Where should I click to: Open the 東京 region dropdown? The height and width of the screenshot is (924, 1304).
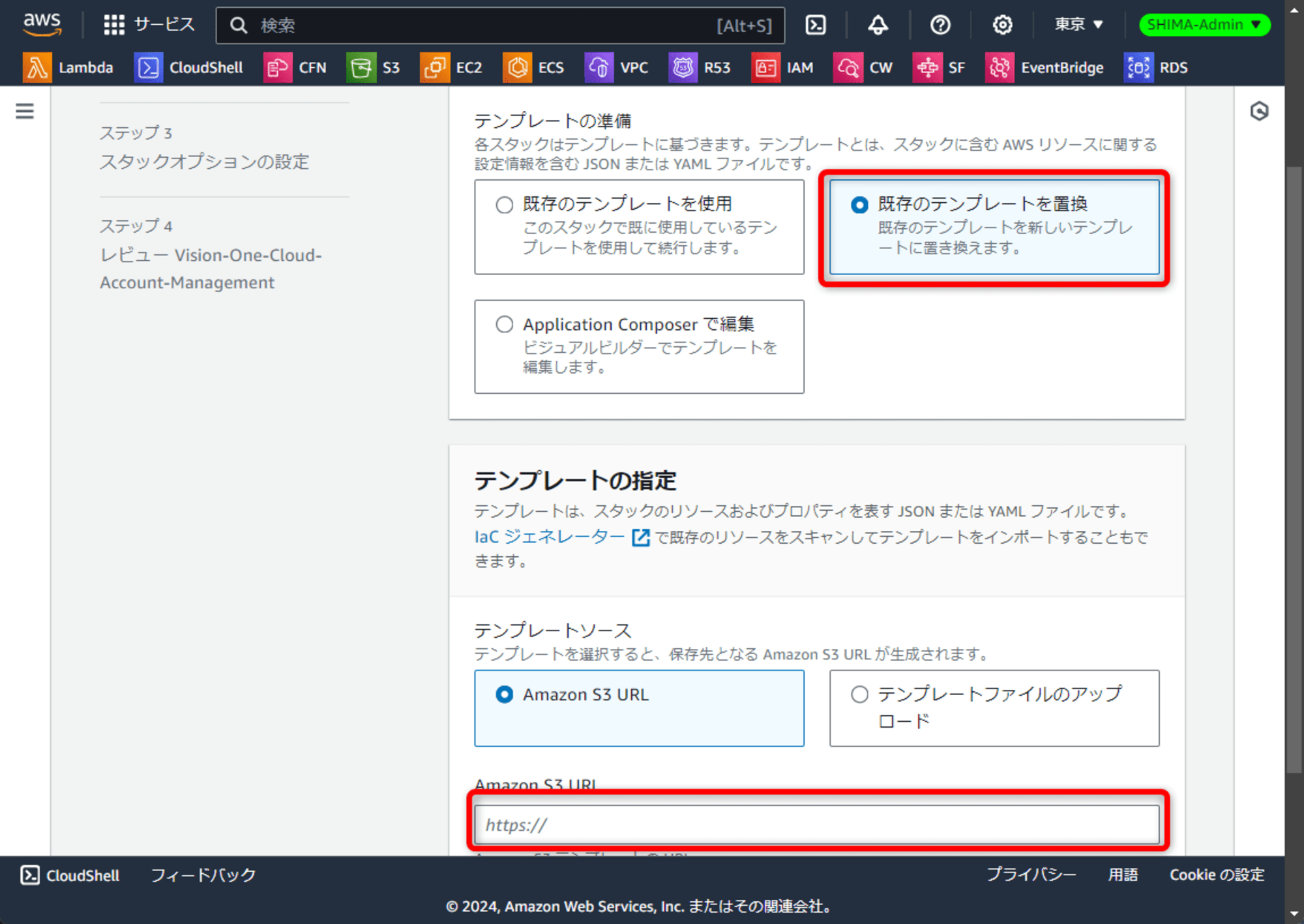point(1079,25)
